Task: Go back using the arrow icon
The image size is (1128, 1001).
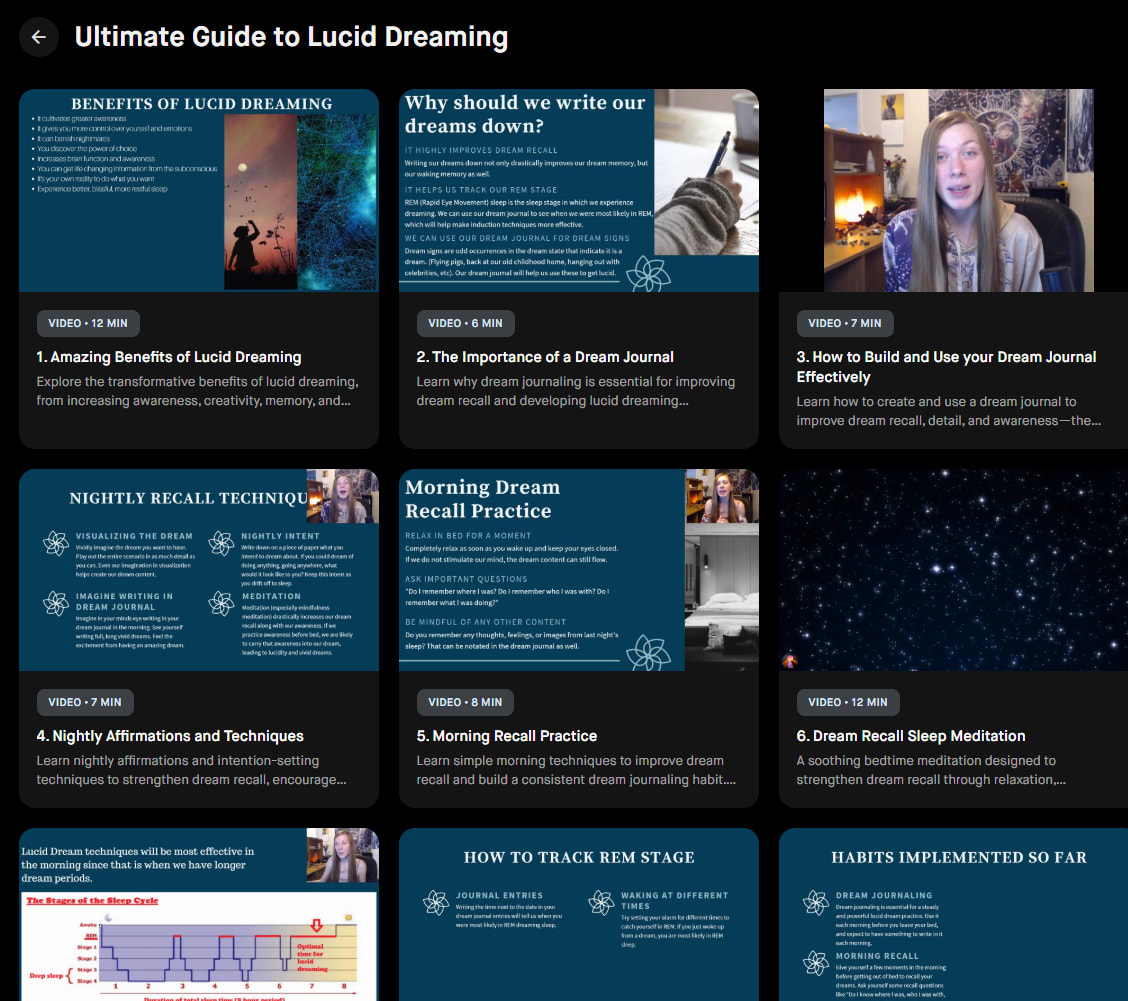Action: 39,37
